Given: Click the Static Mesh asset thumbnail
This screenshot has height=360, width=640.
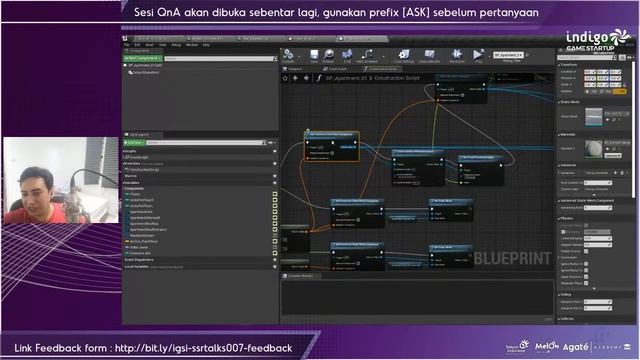Looking at the screenshot, I should [593, 117].
